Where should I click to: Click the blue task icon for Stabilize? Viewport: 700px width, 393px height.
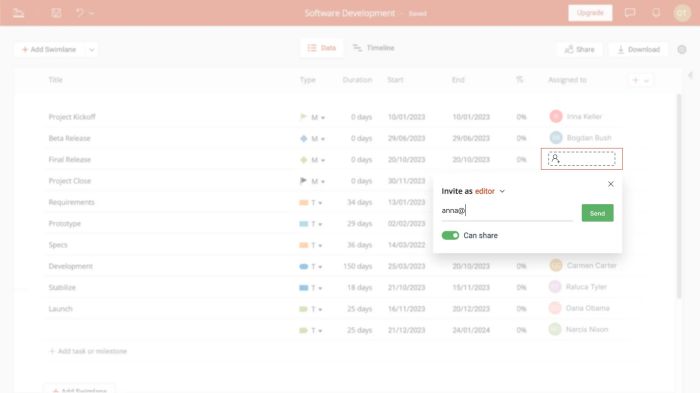pyautogui.click(x=304, y=288)
